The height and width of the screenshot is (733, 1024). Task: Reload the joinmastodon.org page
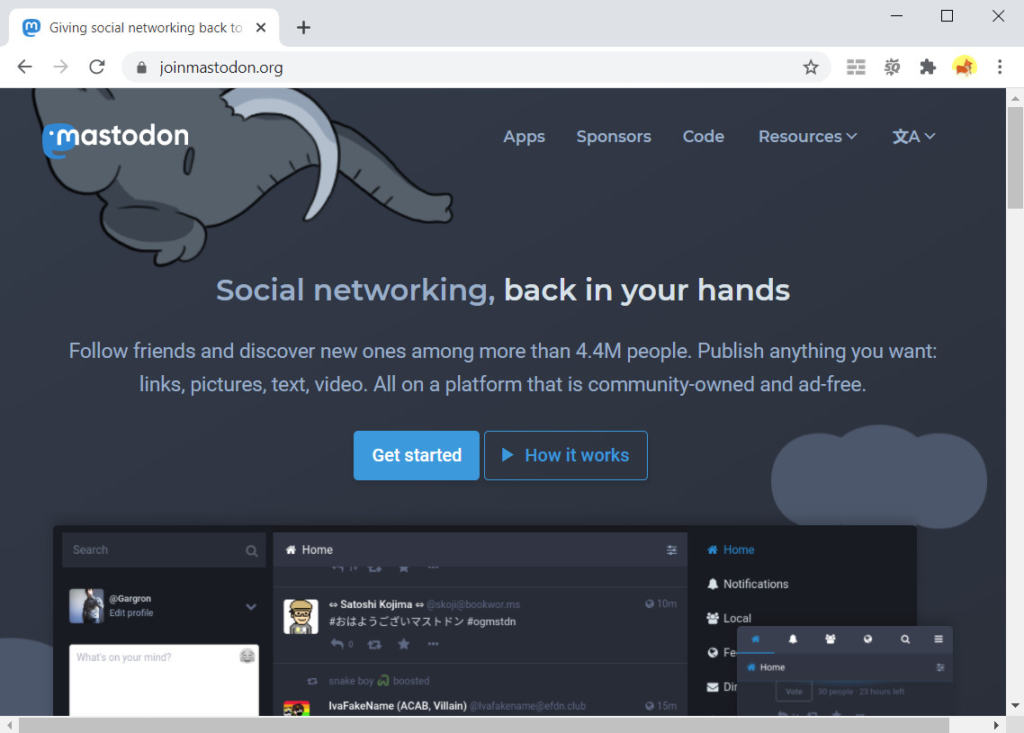click(x=97, y=67)
